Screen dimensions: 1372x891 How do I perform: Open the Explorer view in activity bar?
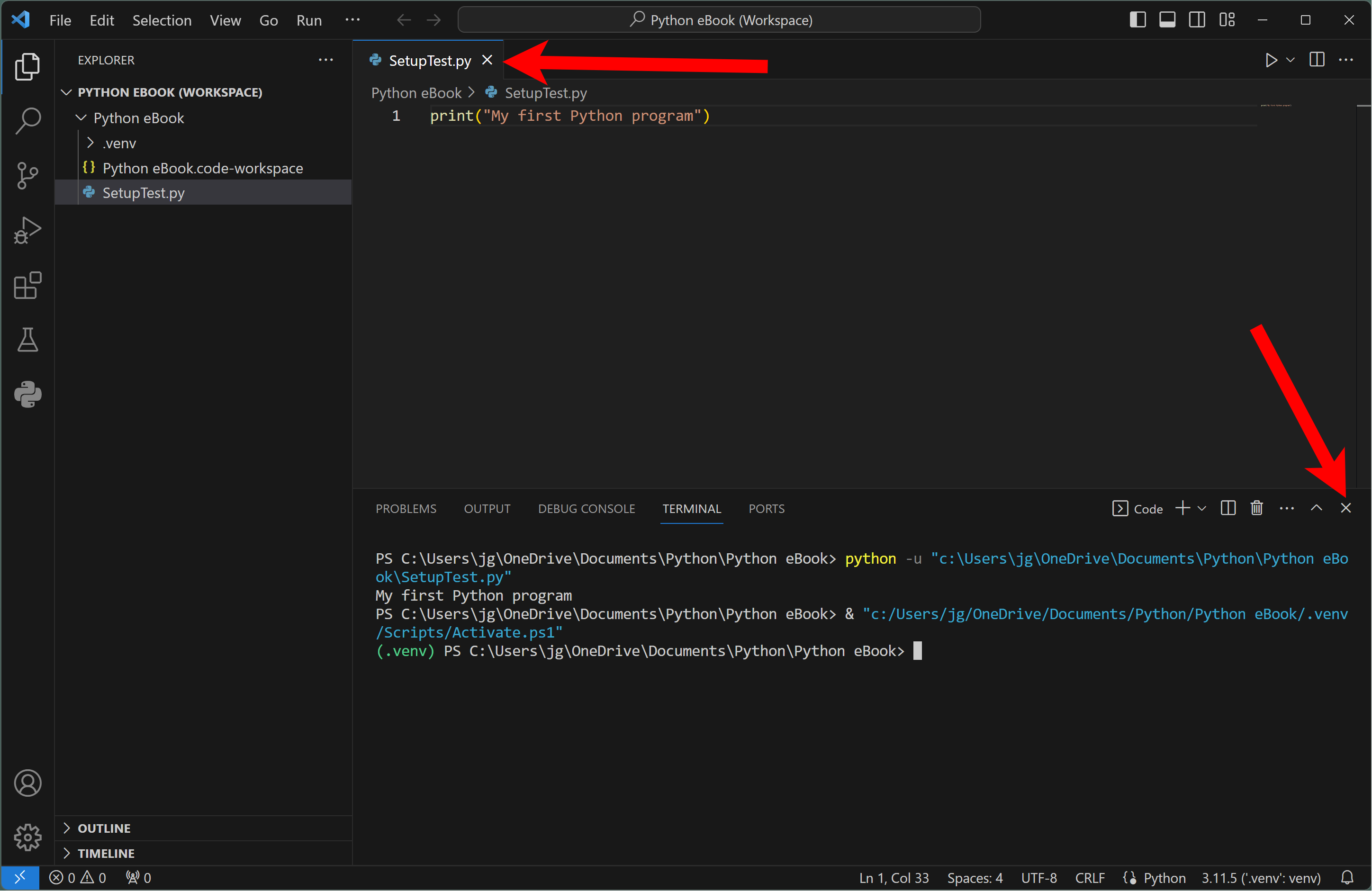27,67
